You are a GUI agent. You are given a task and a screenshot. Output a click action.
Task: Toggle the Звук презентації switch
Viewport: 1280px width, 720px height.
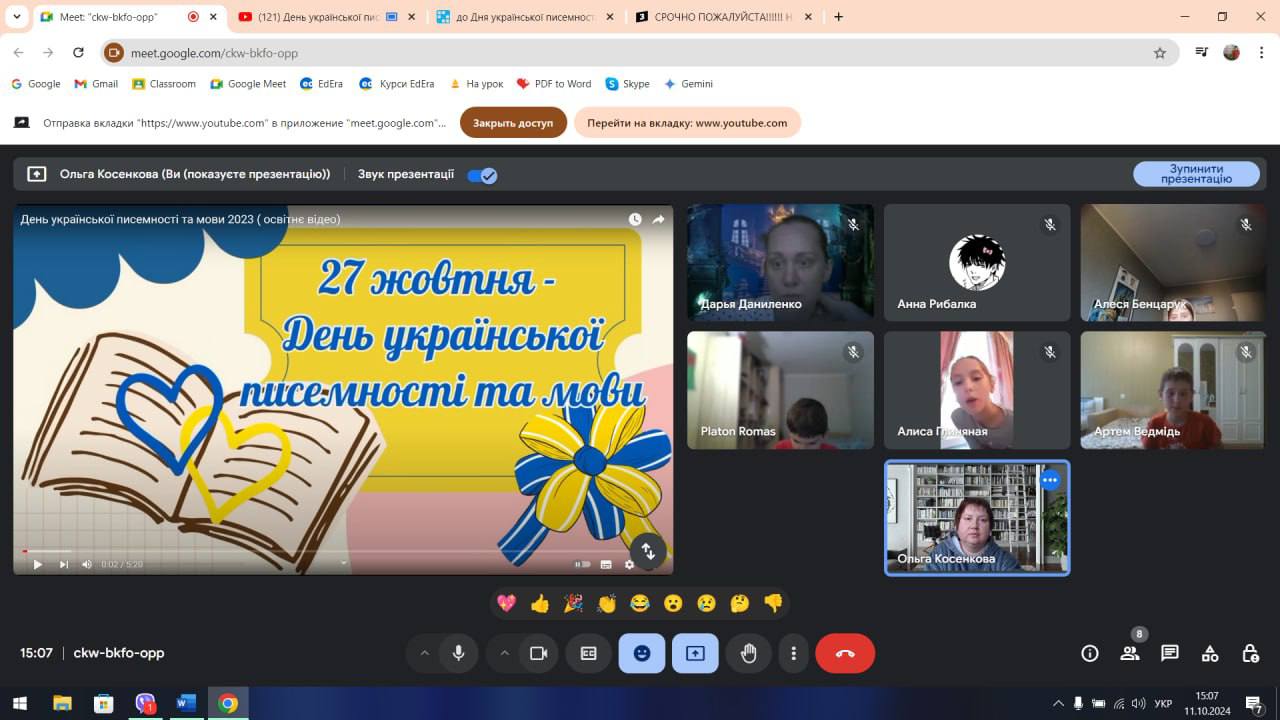[482, 175]
